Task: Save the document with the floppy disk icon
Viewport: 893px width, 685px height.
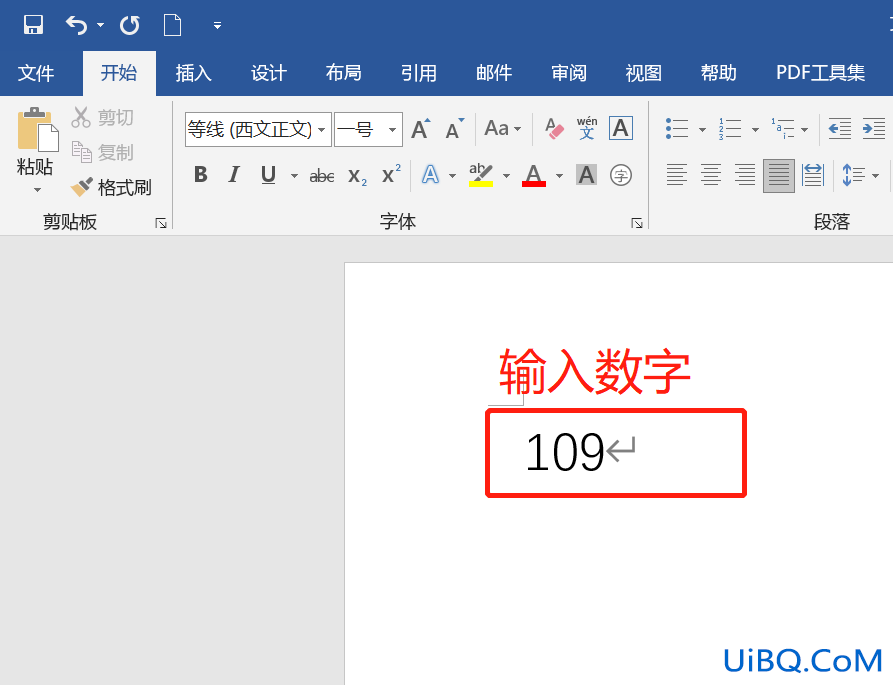Action: pyautogui.click(x=33, y=24)
